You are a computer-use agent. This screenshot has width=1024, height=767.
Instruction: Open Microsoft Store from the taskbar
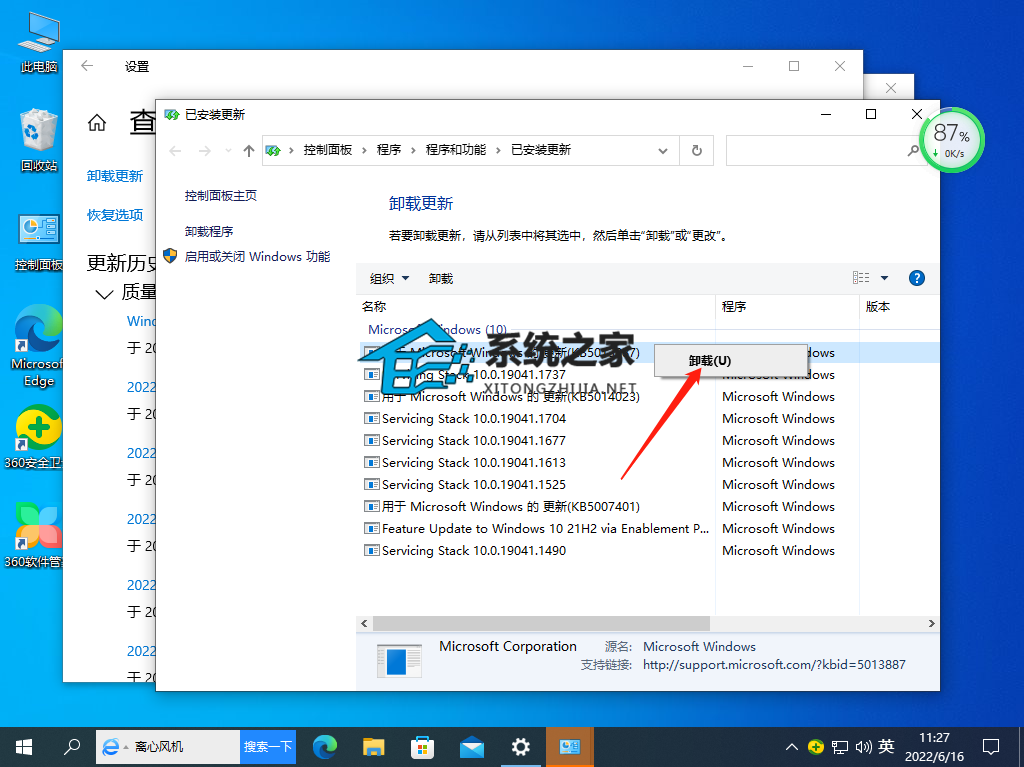tap(422, 746)
